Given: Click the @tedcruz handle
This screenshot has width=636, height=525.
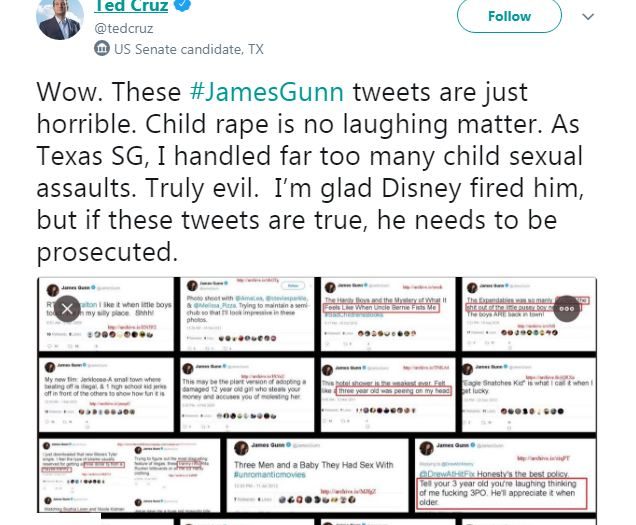Looking at the screenshot, I should tap(126, 28).
